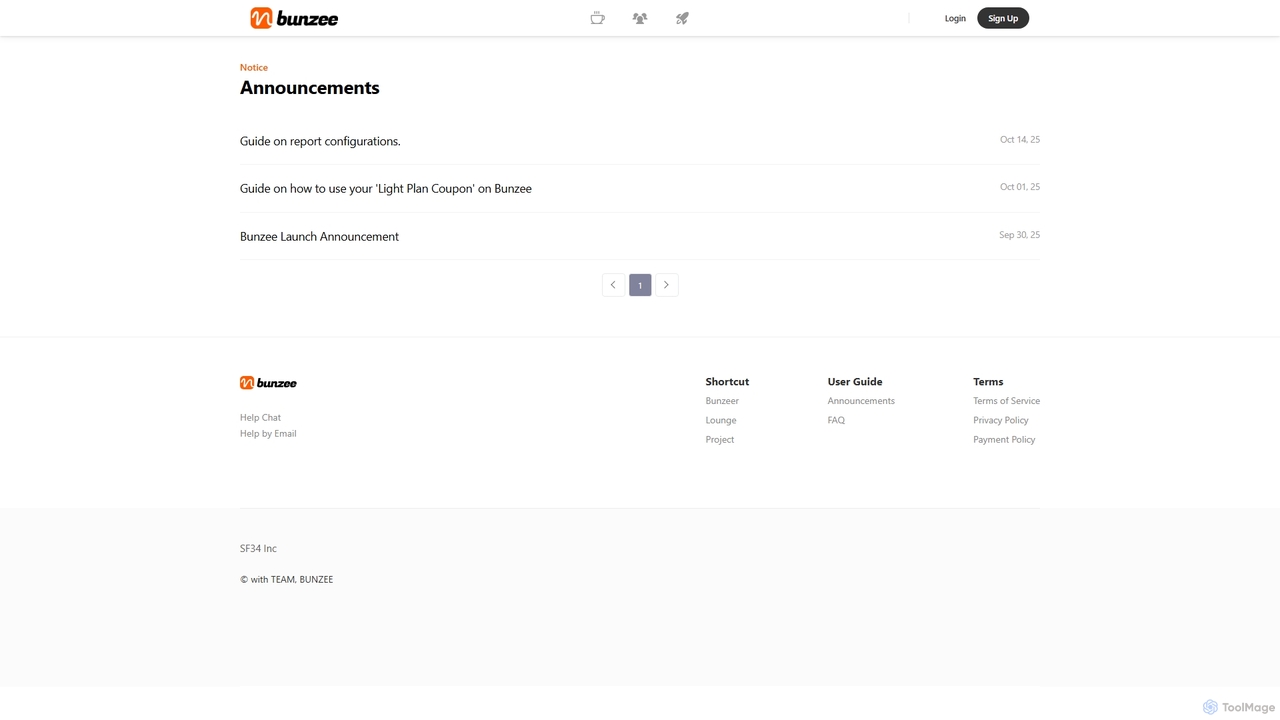Viewport: 1280px width, 720px height.
Task: Open the Project rocket icon
Action: pyautogui.click(x=682, y=18)
